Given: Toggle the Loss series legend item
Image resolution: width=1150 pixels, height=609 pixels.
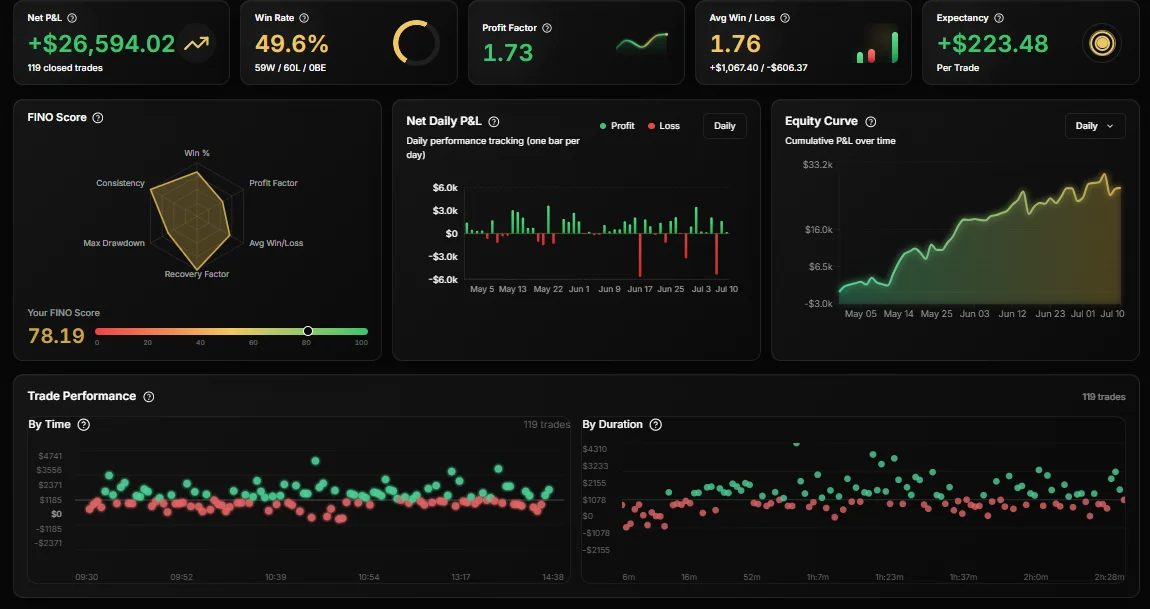Looking at the screenshot, I should 664,126.
